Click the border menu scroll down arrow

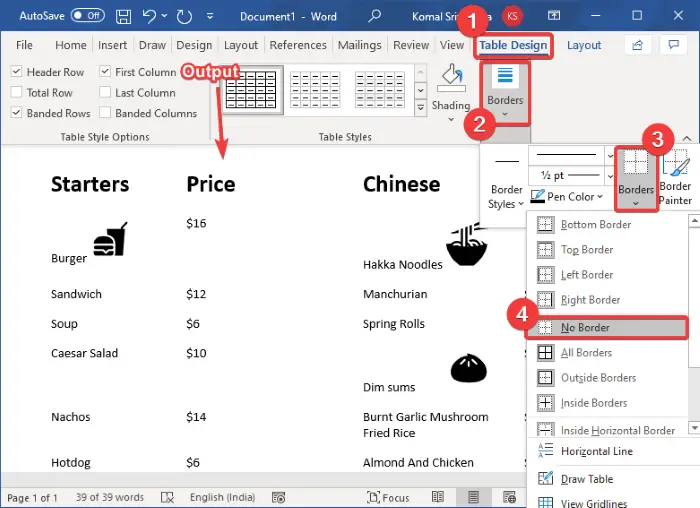[x=694, y=428]
